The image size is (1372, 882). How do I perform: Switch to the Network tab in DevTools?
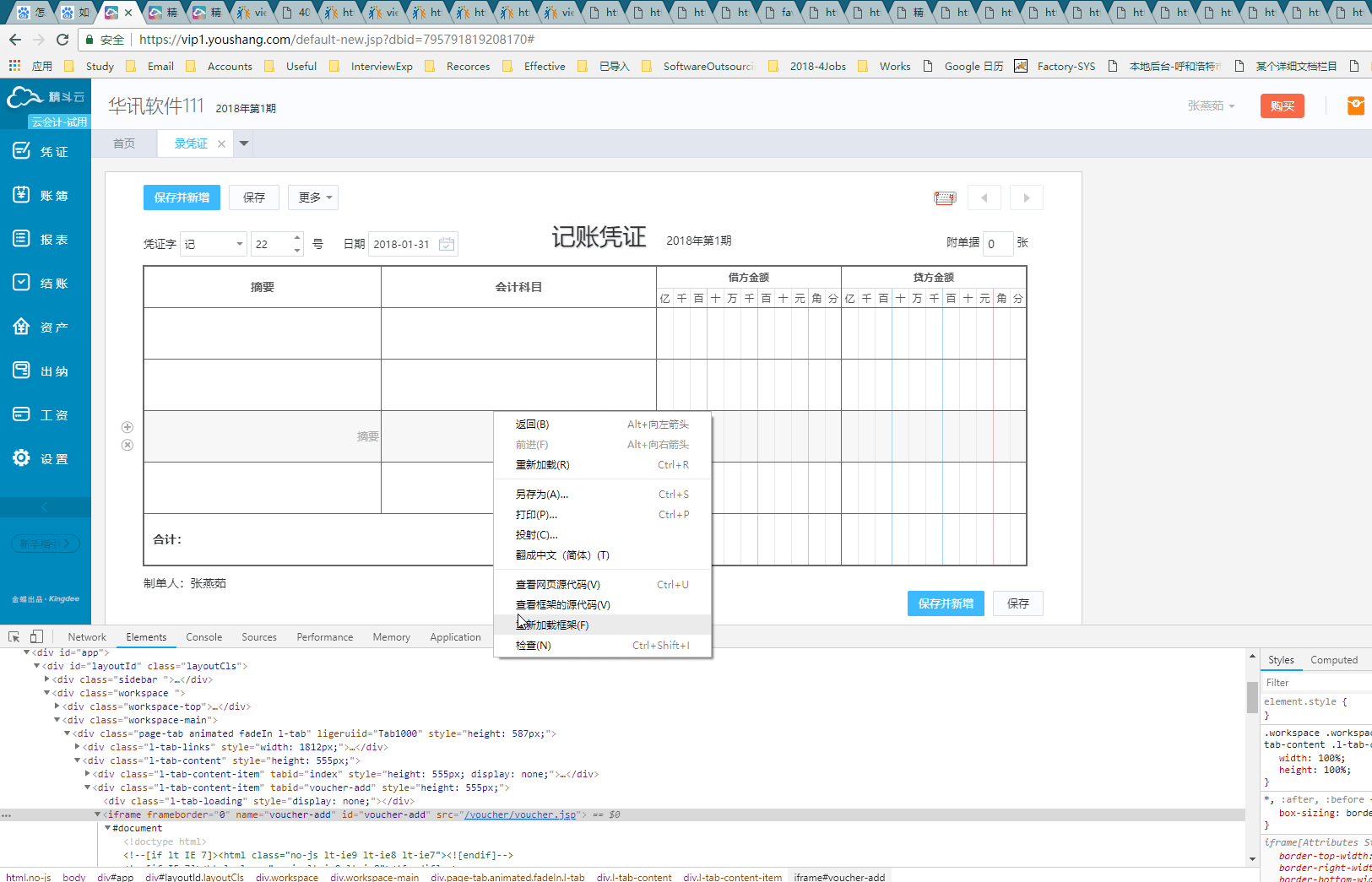pos(87,637)
